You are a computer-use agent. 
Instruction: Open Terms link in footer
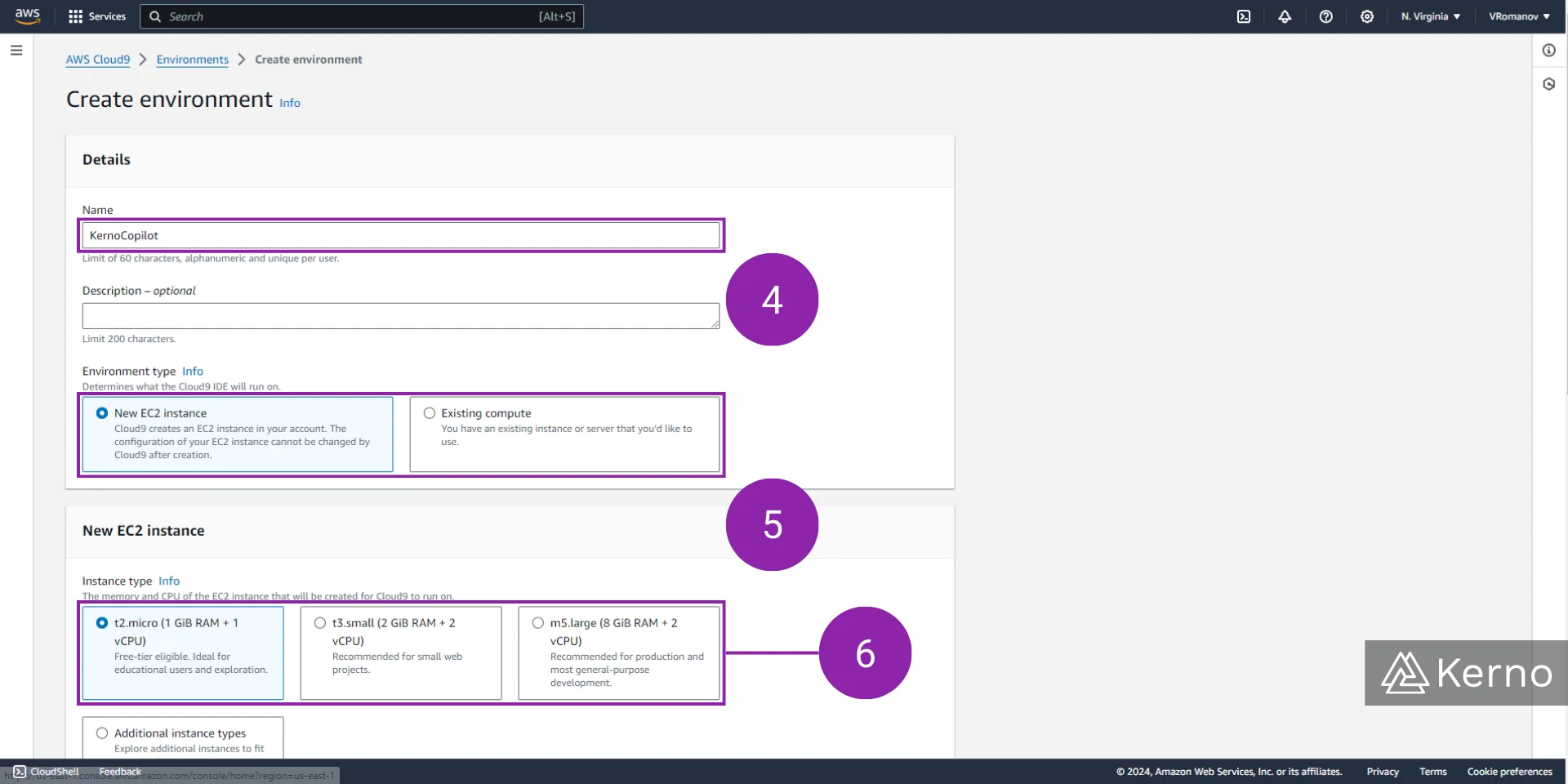click(x=1433, y=772)
